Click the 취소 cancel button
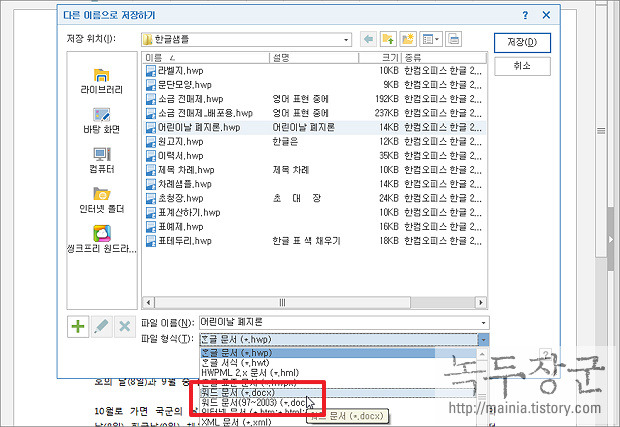Screen dimensions: 620x427 (522, 66)
